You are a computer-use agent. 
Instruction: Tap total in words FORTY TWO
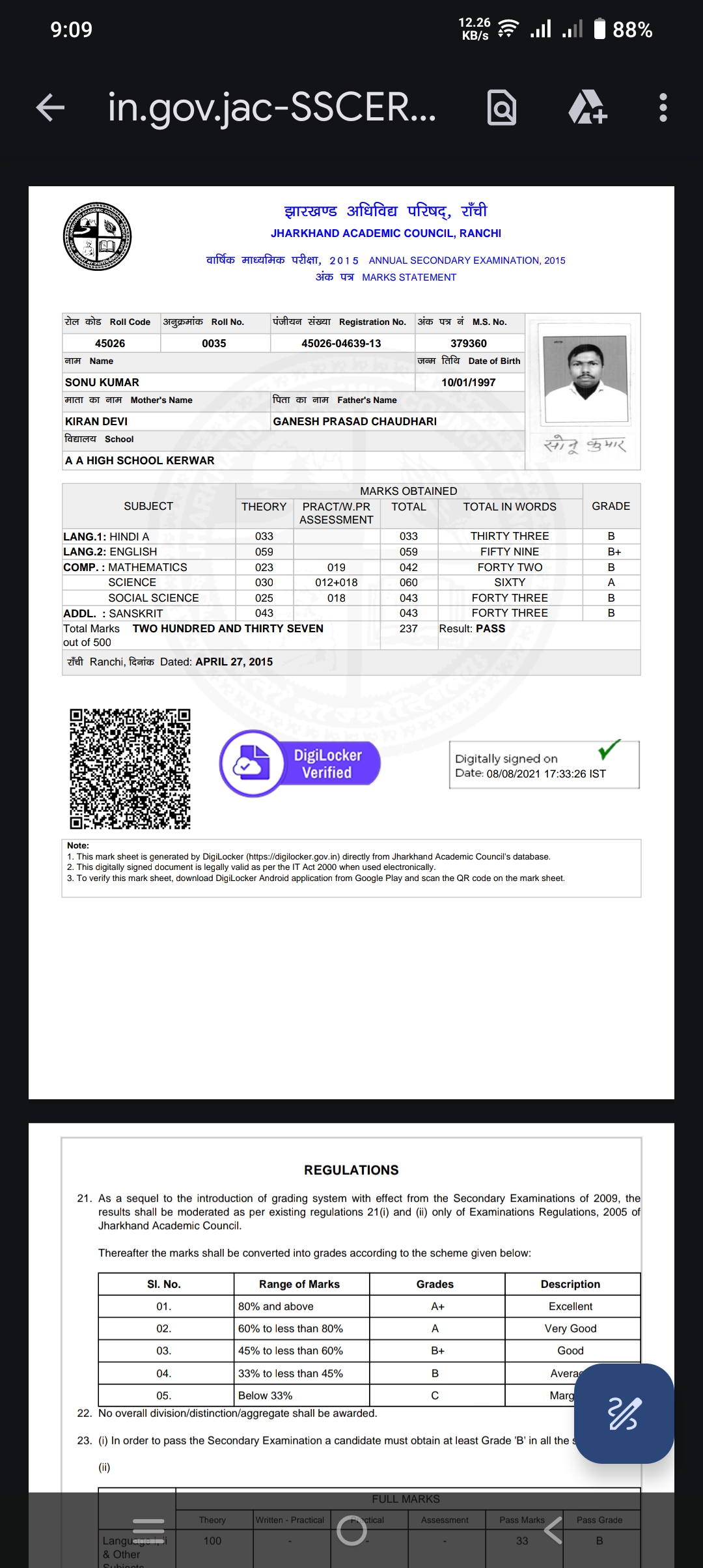[x=510, y=567]
